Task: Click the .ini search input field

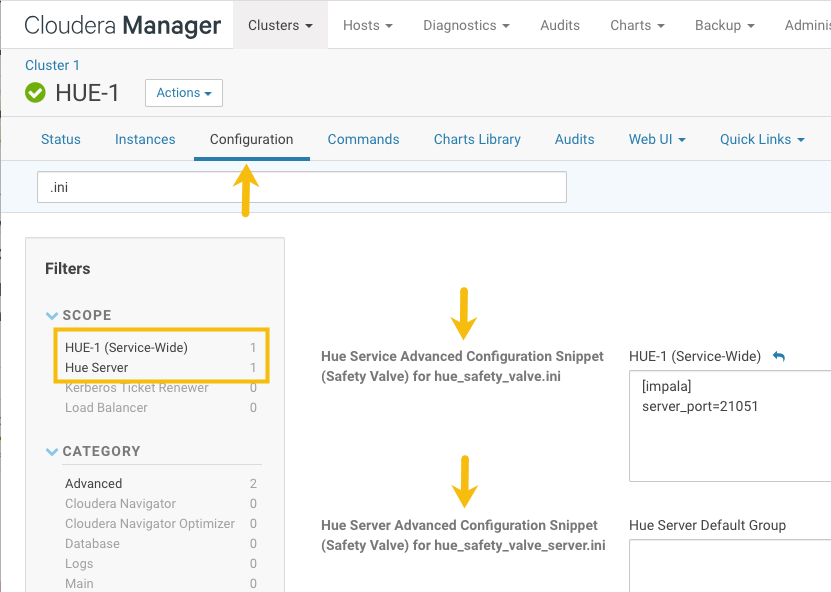Action: (x=301, y=188)
